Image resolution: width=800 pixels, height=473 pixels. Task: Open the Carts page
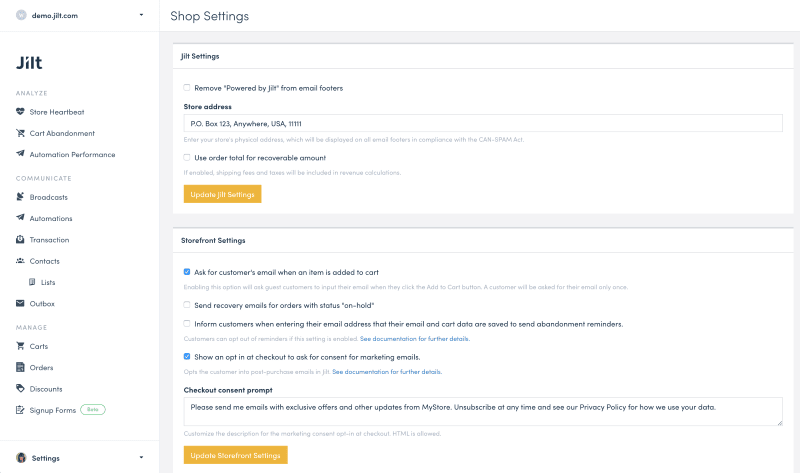[39, 346]
